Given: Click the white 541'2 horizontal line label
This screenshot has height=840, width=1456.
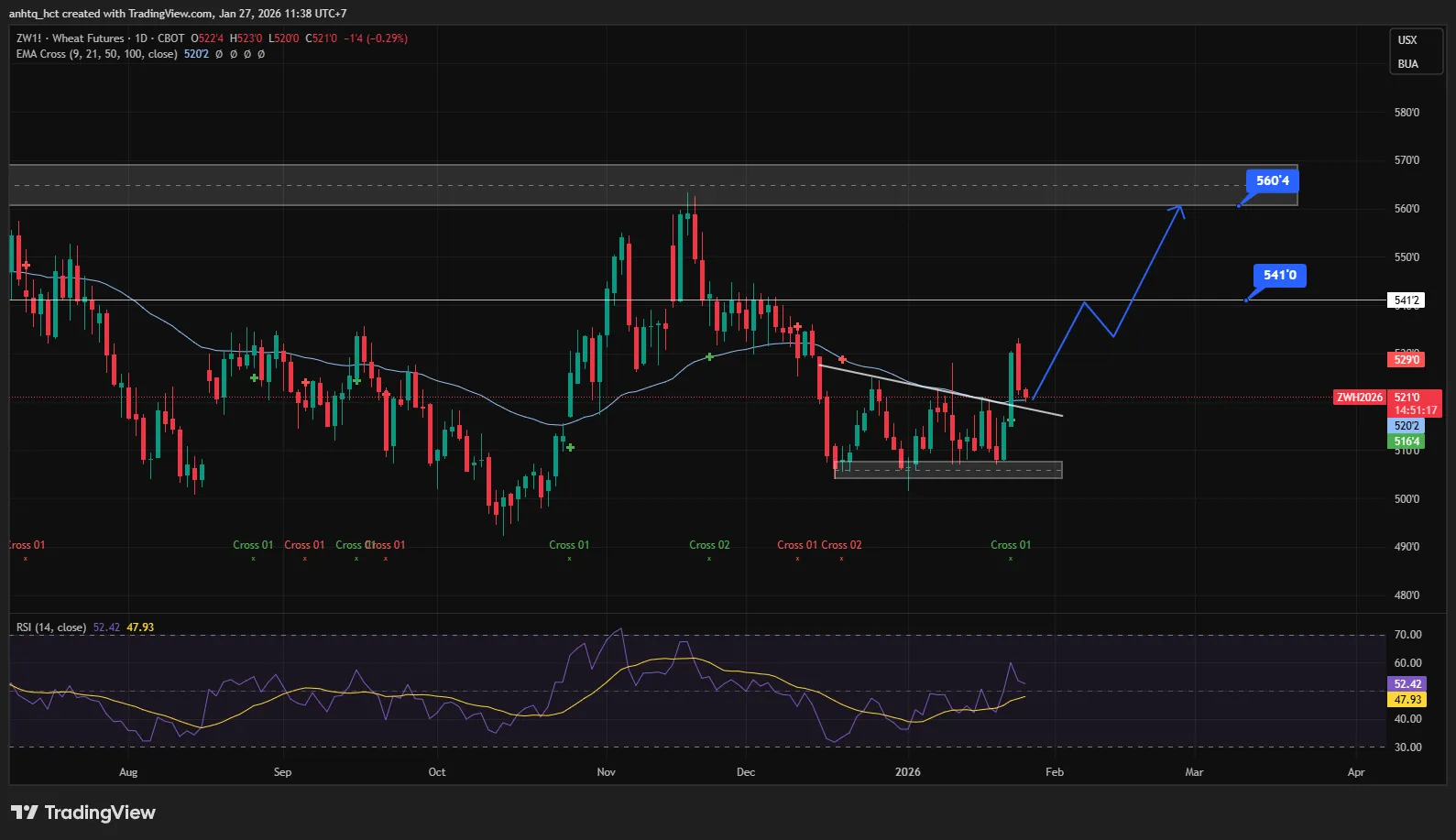Looking at the screenshot, I should pyautogui.click(x=1407, y=300).
